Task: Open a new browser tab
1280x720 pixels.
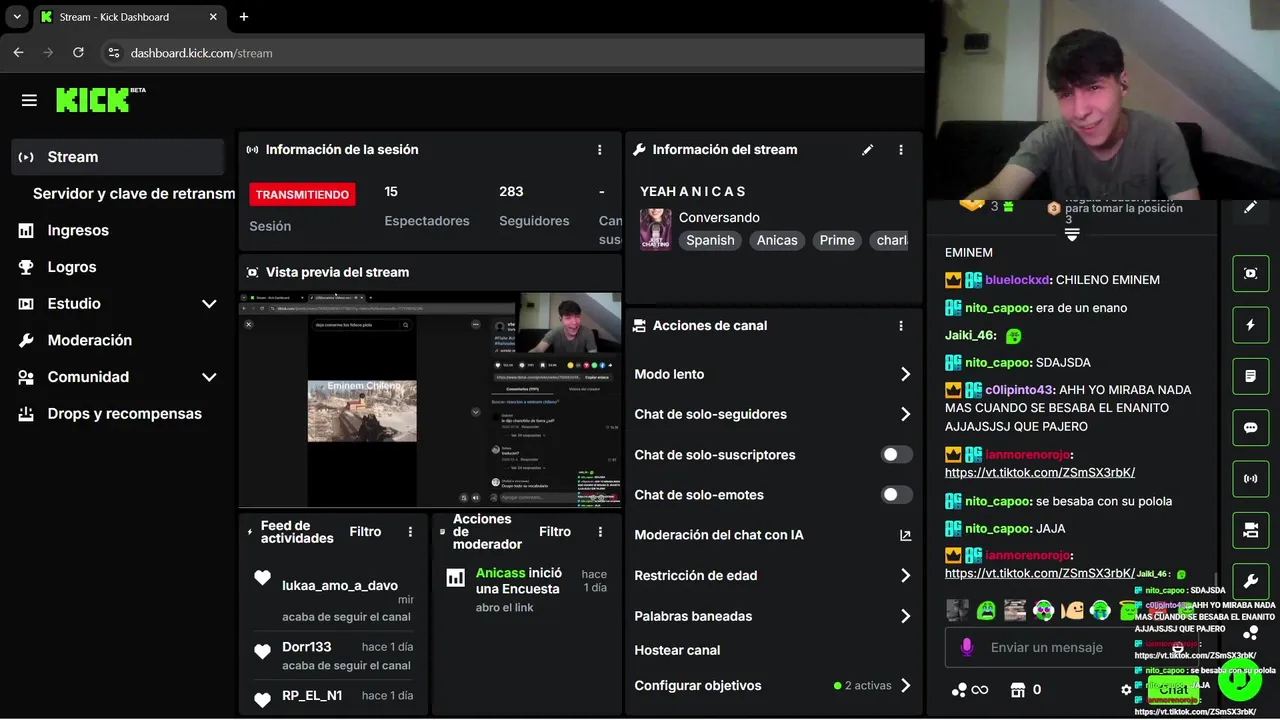Action: (243, 17)
